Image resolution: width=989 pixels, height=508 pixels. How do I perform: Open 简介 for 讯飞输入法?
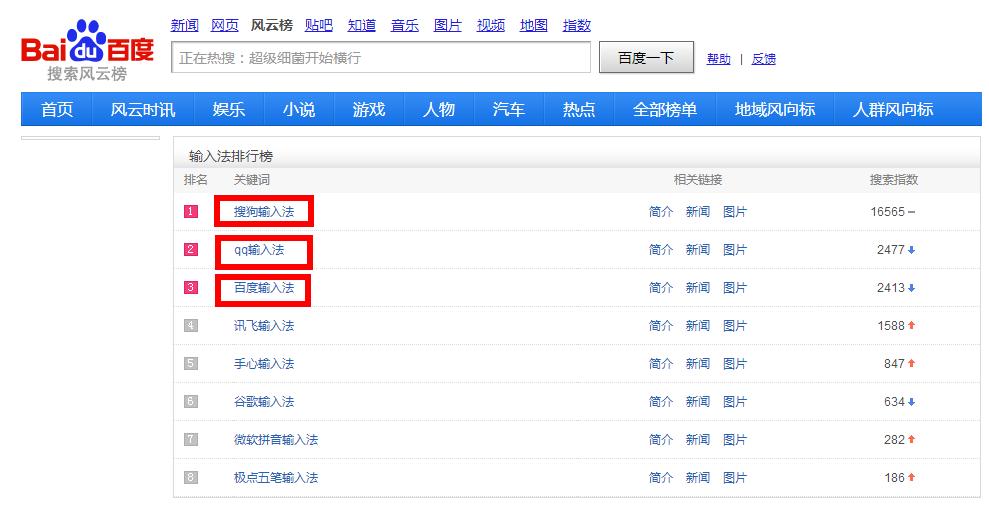(661, 326)
